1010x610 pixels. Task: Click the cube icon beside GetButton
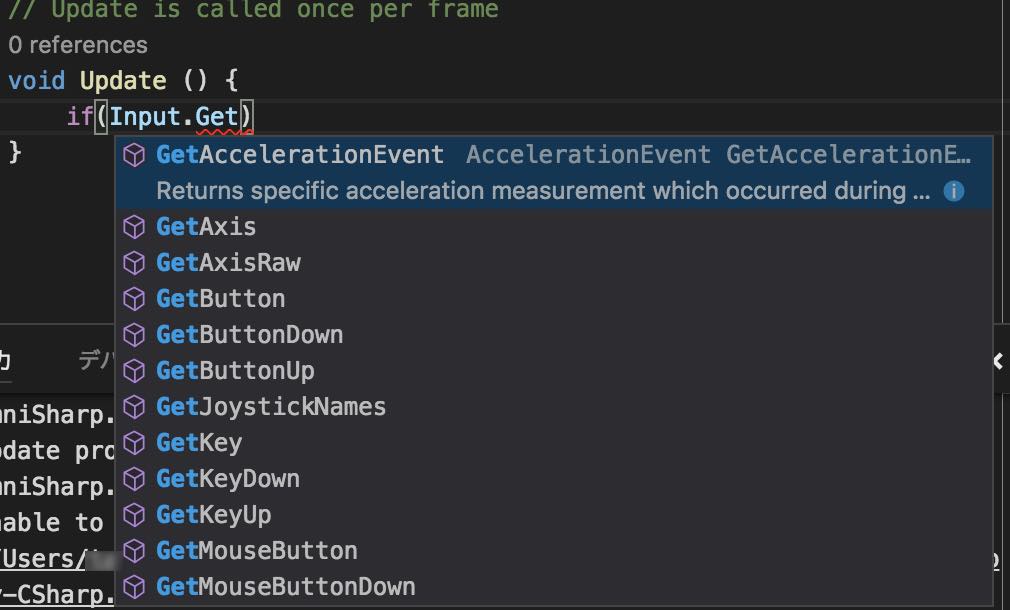click(x=134, y=300)
